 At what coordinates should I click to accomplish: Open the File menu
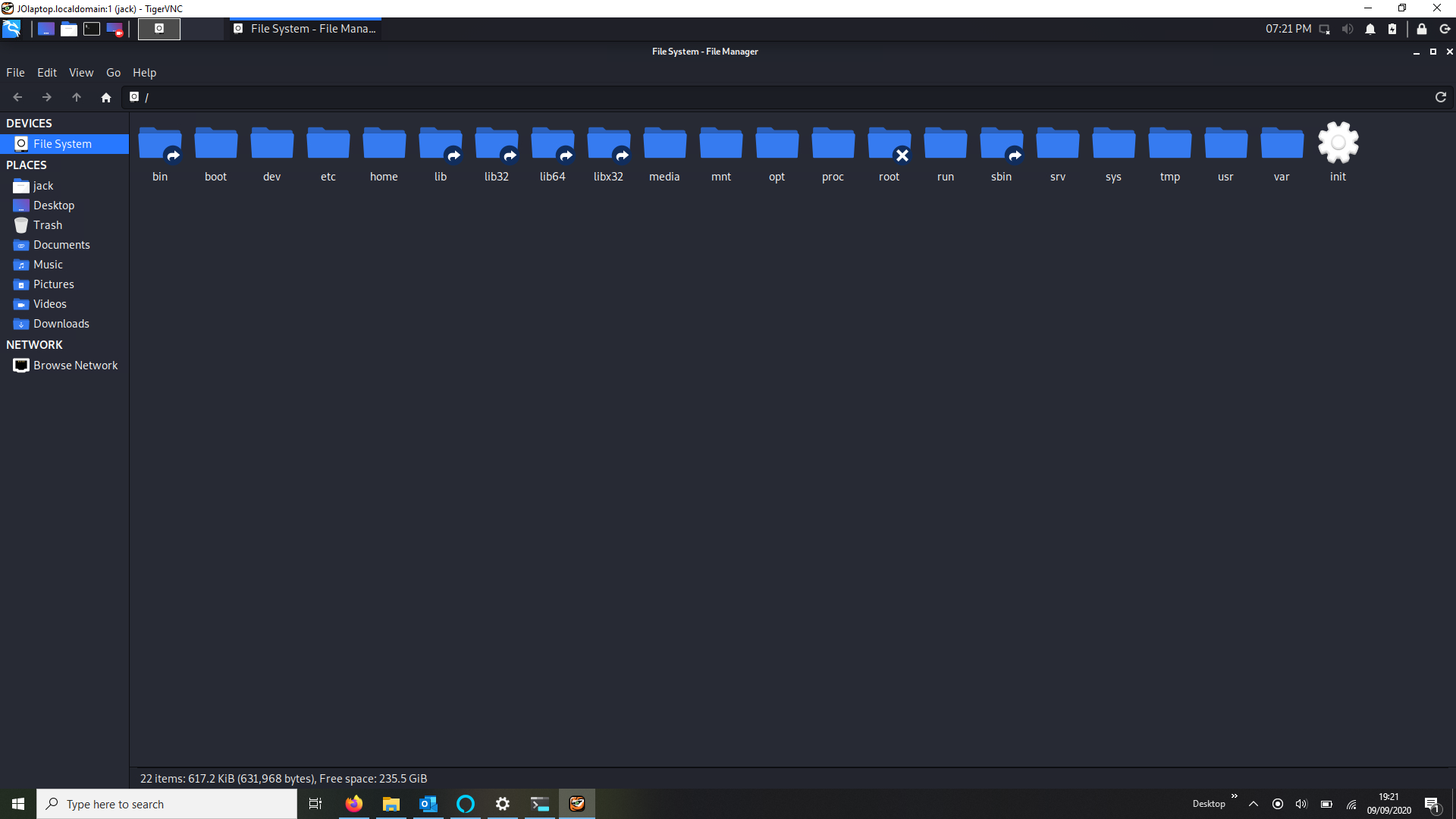coord(15,73)
